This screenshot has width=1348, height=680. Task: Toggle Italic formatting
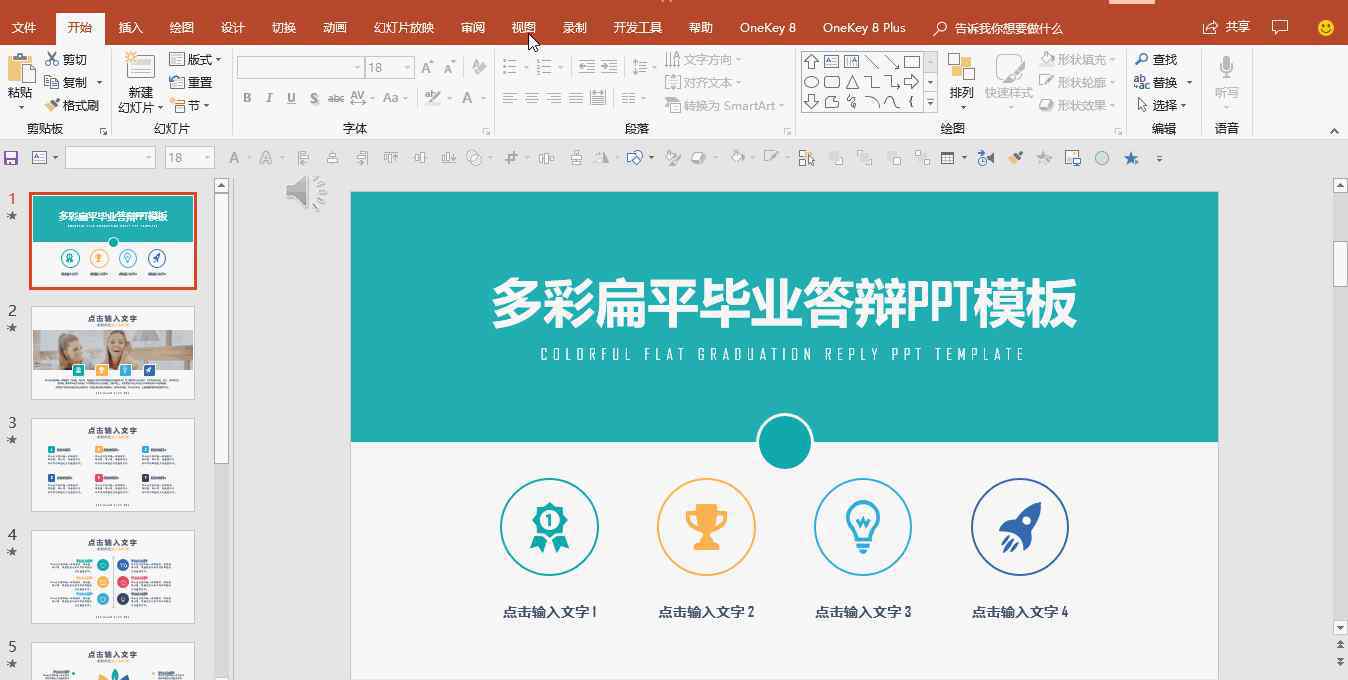[269, 98]
